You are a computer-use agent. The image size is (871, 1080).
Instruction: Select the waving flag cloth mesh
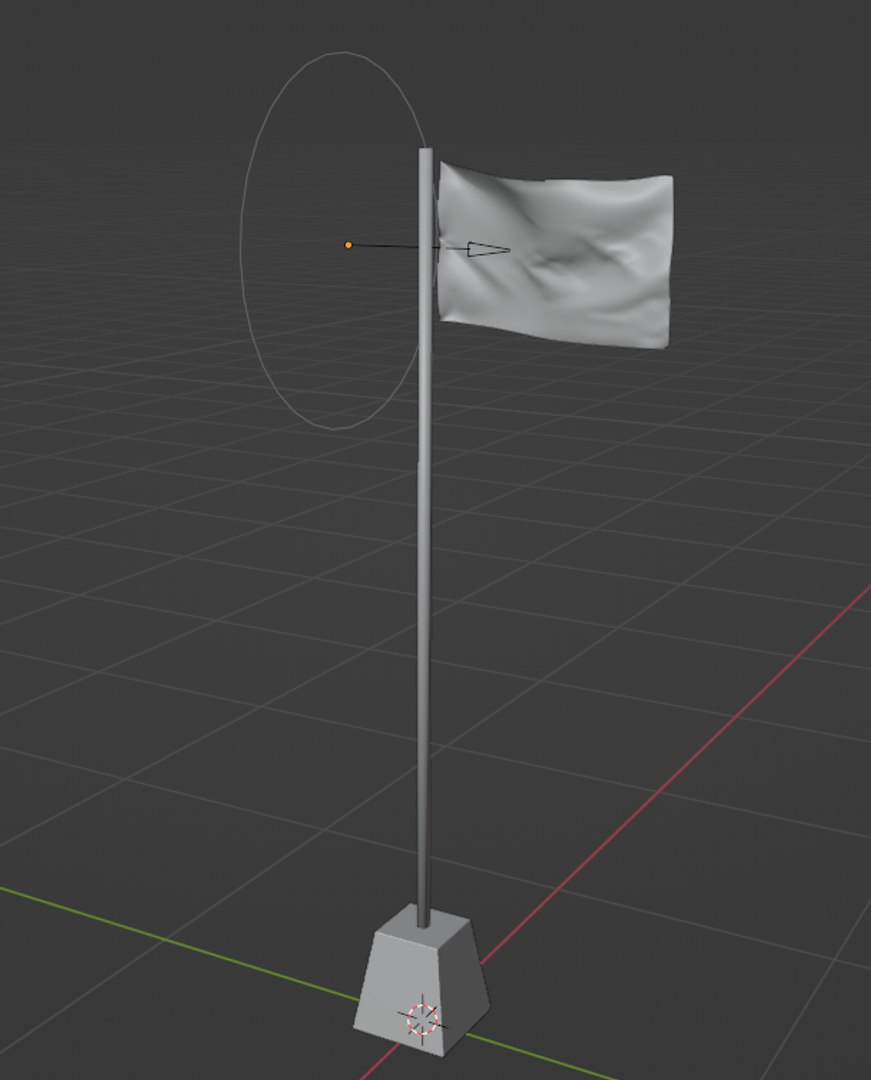(555, 255)
